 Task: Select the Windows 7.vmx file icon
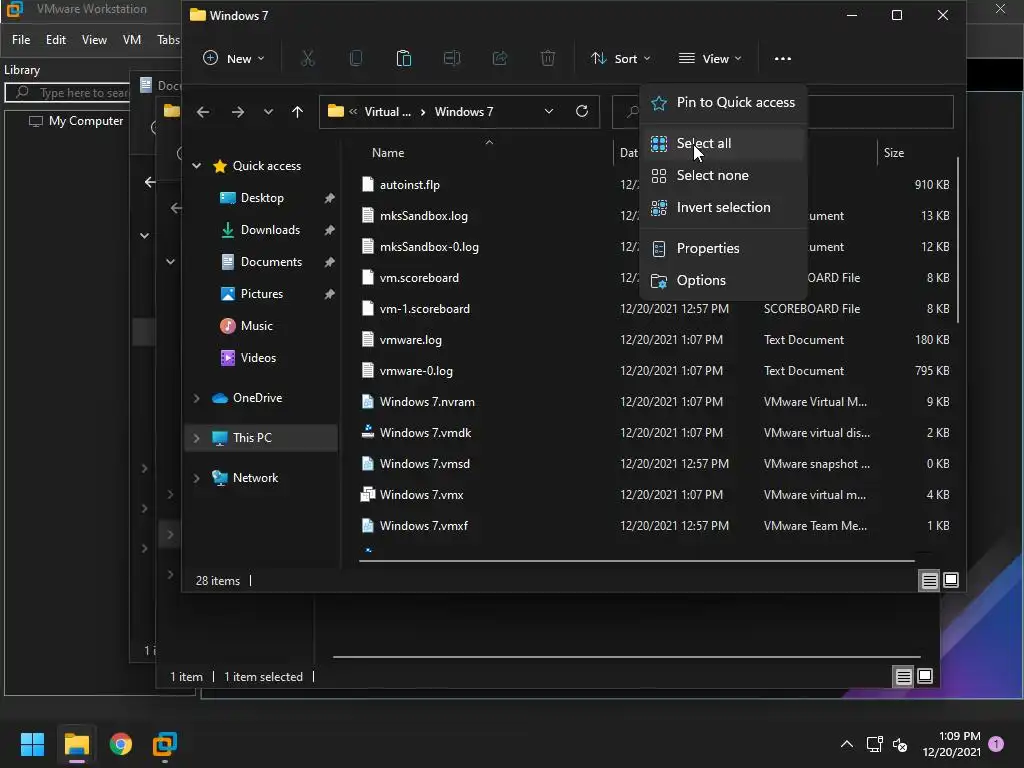(x=368, y=494)
